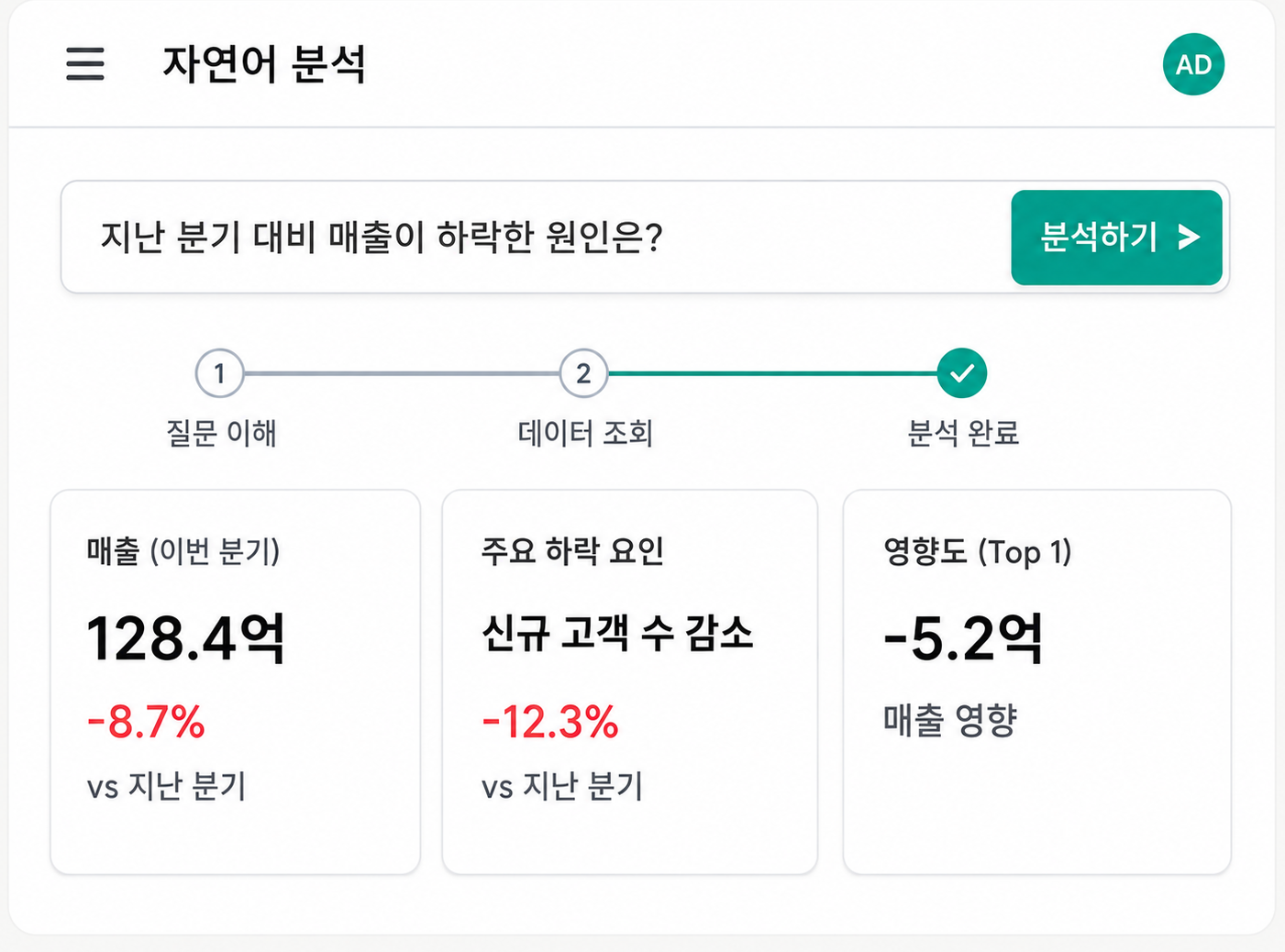Screen dimensions: 1285x952
Task: Click the -8.7% change indicator
Action: click(x=146, y=722)
